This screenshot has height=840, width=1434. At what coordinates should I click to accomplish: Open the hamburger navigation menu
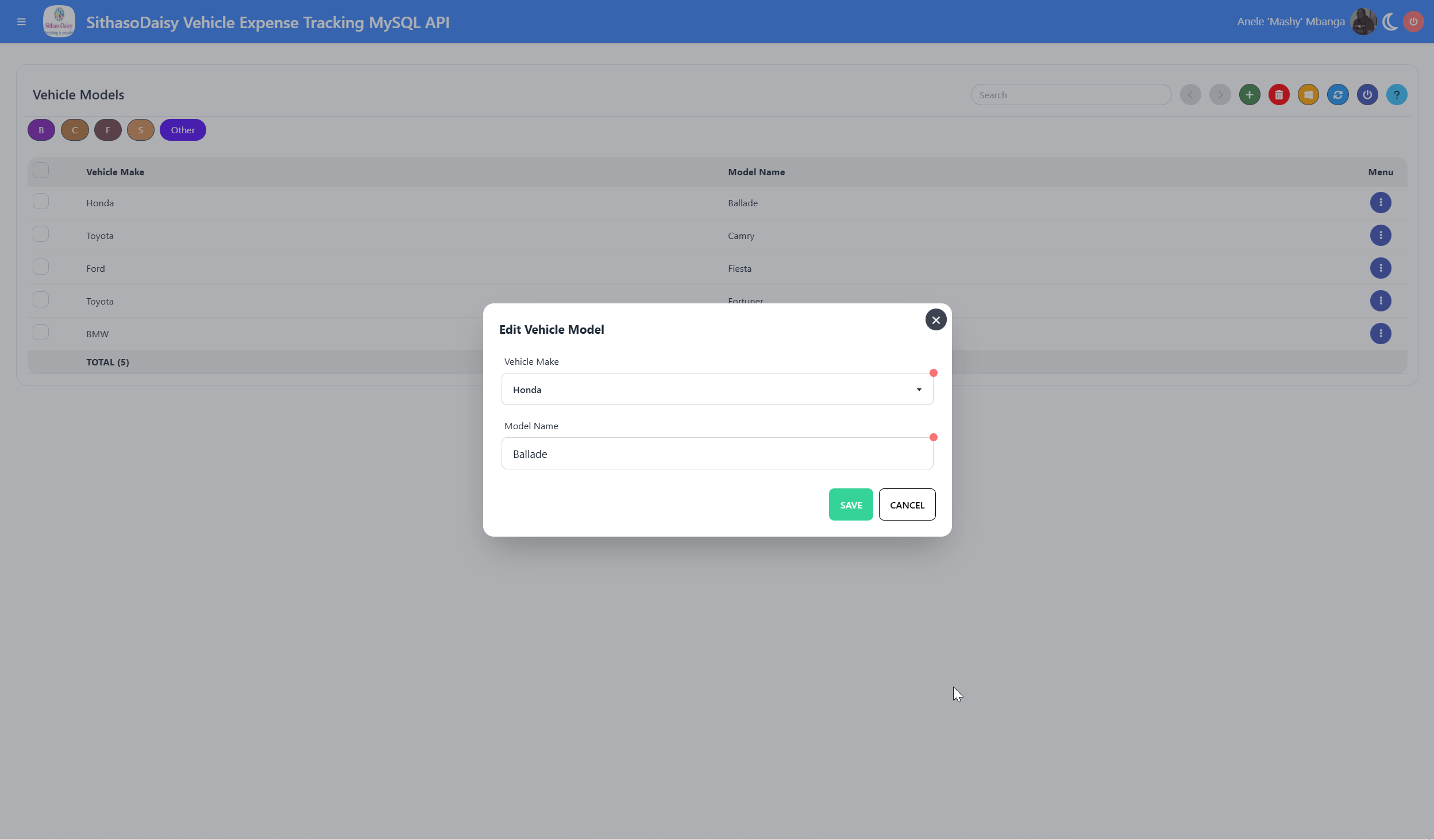[x=21, y=22]
